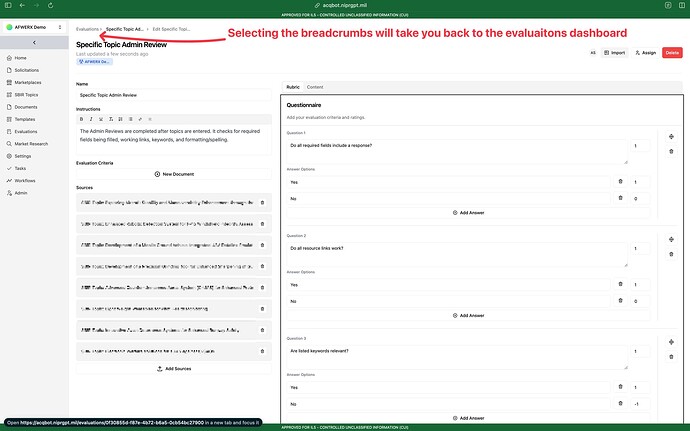This screenshot has height=431, width=690.
Task: Click the Add Sources button
Action: tap(173, 369)
